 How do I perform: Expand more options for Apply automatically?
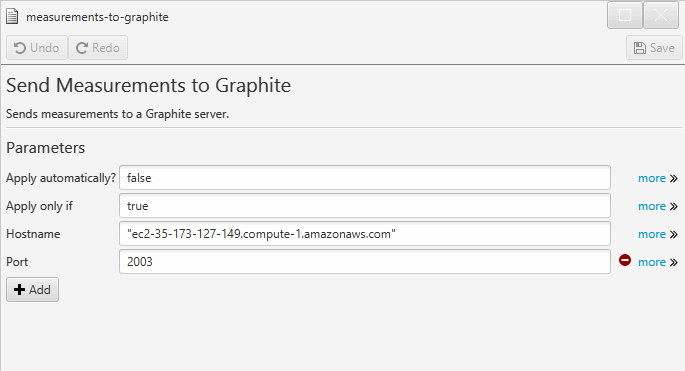pyautogui.click(x=652, y=178)
